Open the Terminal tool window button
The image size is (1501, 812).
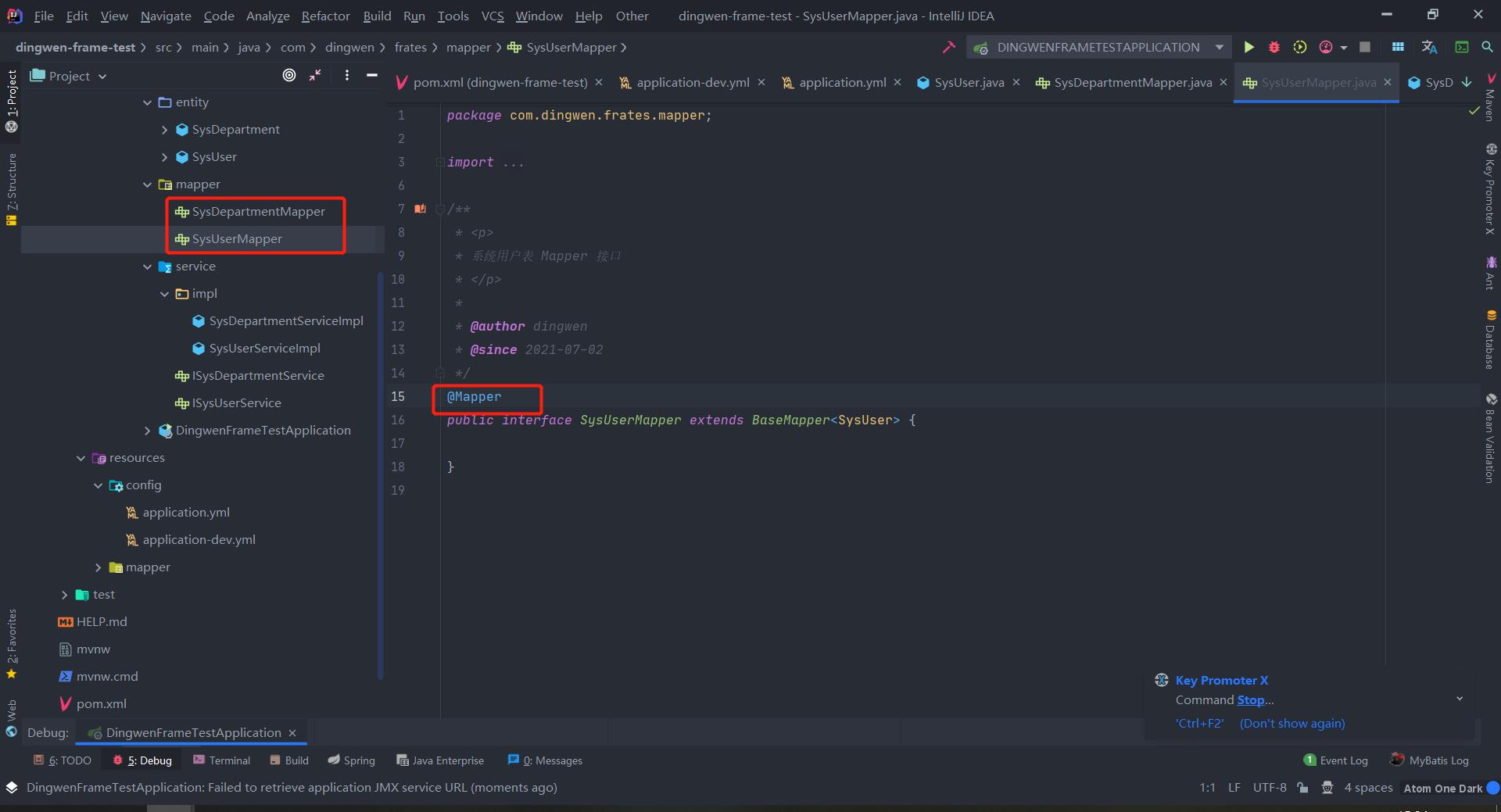click(x=221, y=760)
